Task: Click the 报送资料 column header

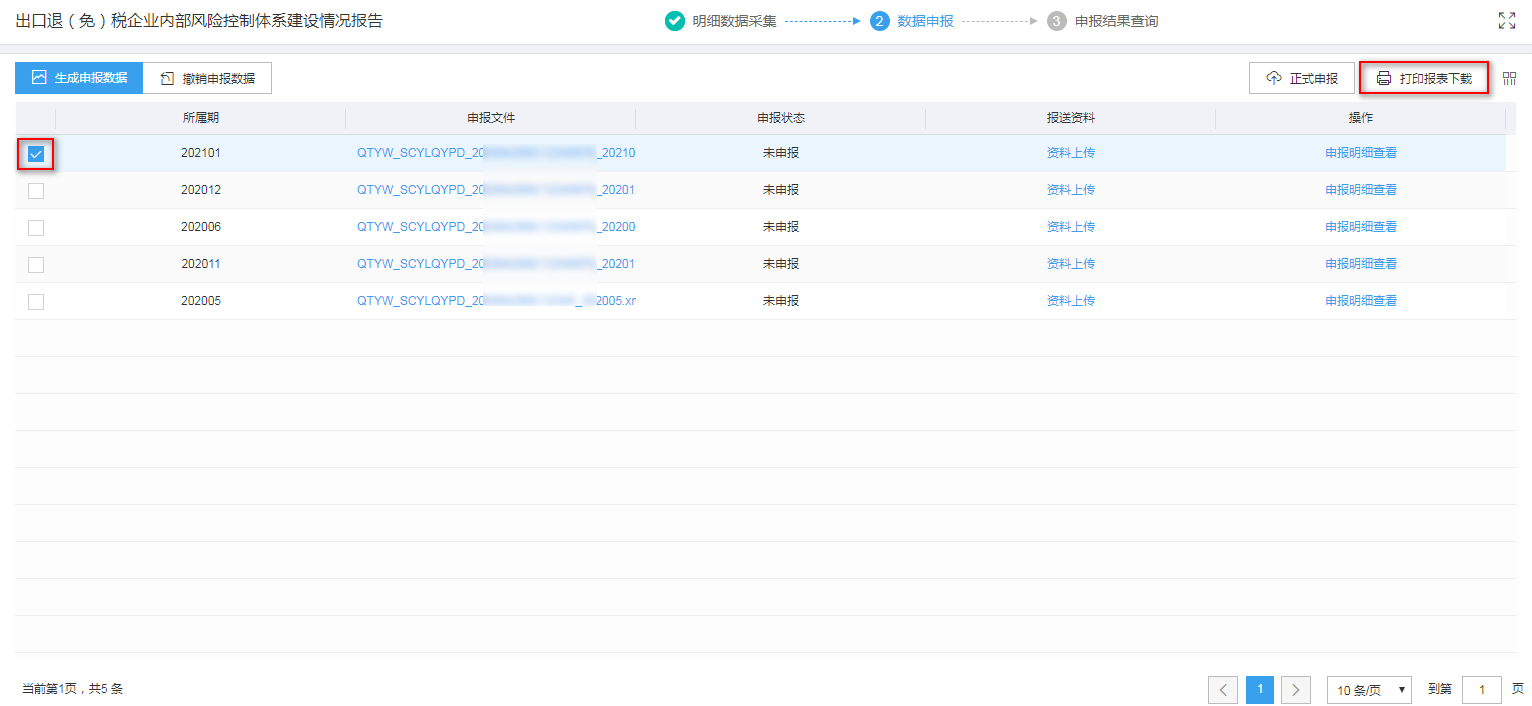Action: point(1071,118)
